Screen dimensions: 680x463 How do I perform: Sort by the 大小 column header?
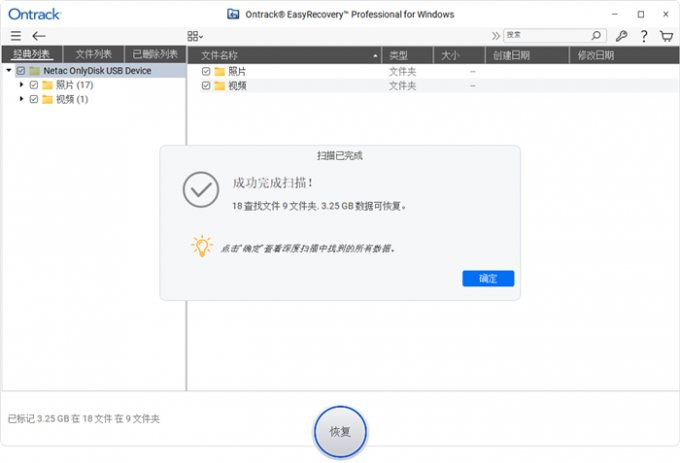[459, 55]
